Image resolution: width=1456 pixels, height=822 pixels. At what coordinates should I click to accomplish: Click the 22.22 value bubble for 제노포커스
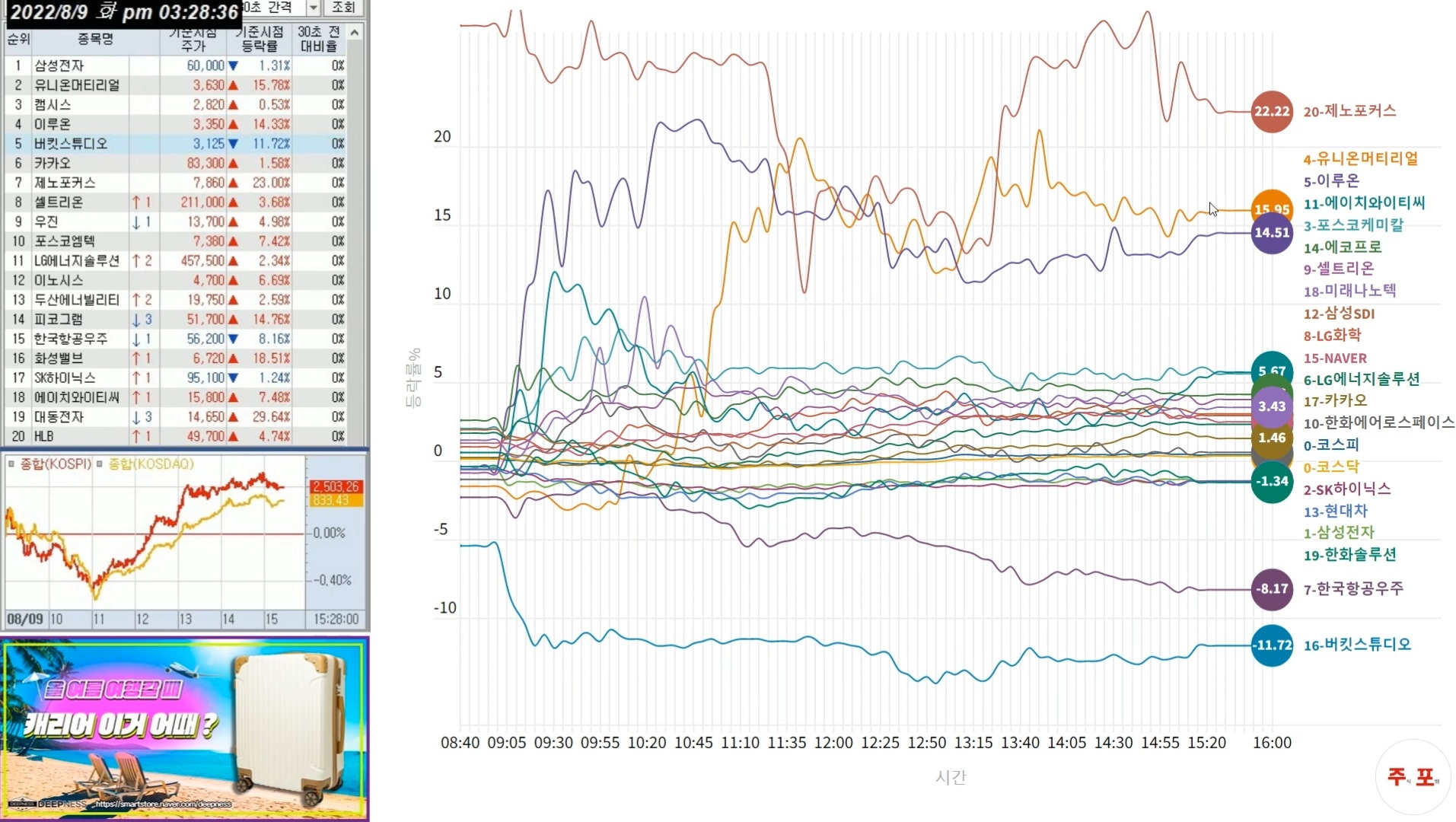[x=1272, y=111]
